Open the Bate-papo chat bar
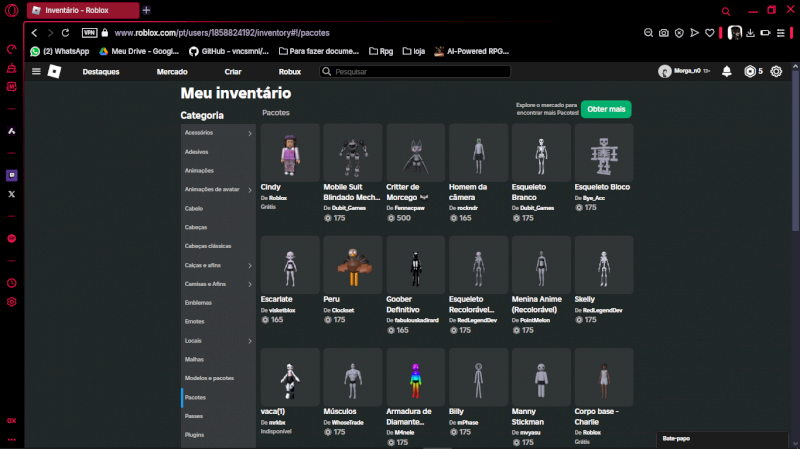 [721, 439]
